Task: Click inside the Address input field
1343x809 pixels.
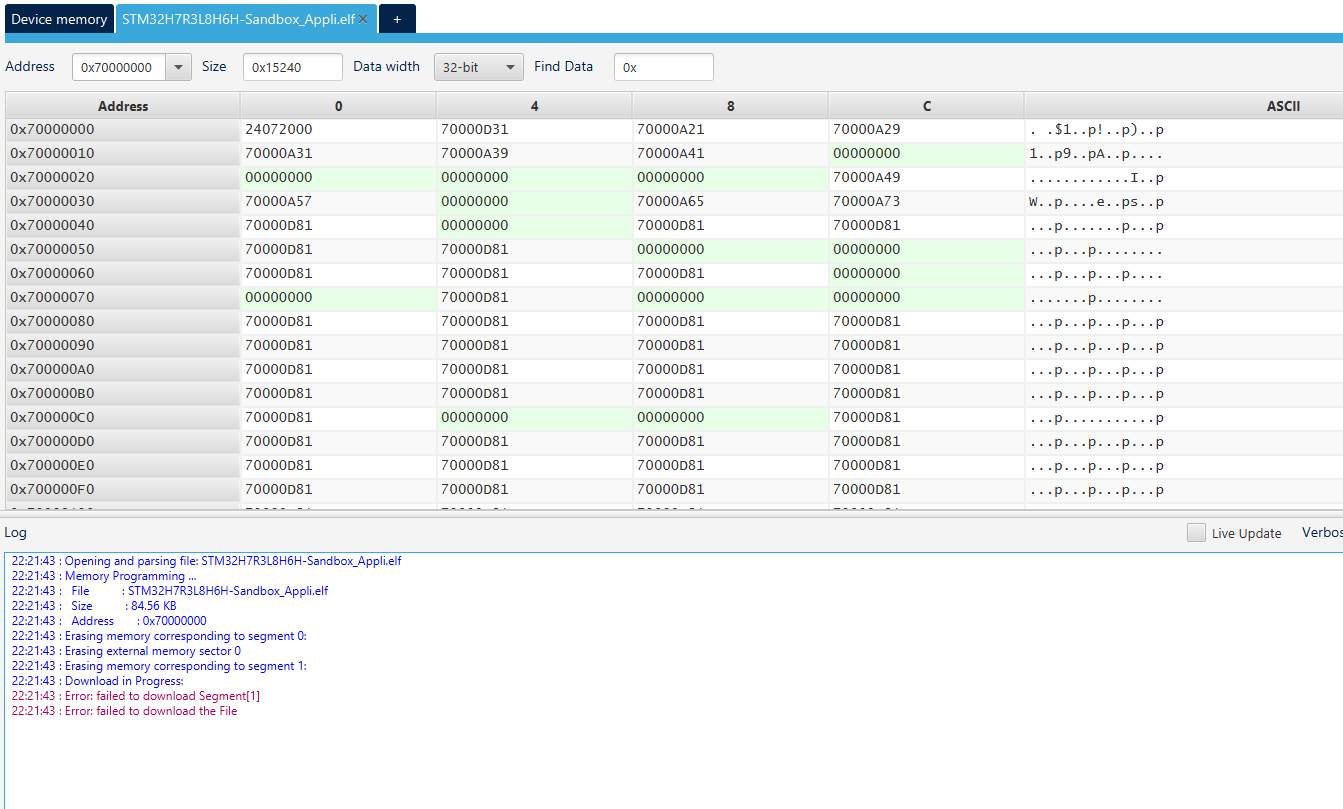Action: click(x=120, y=66)
